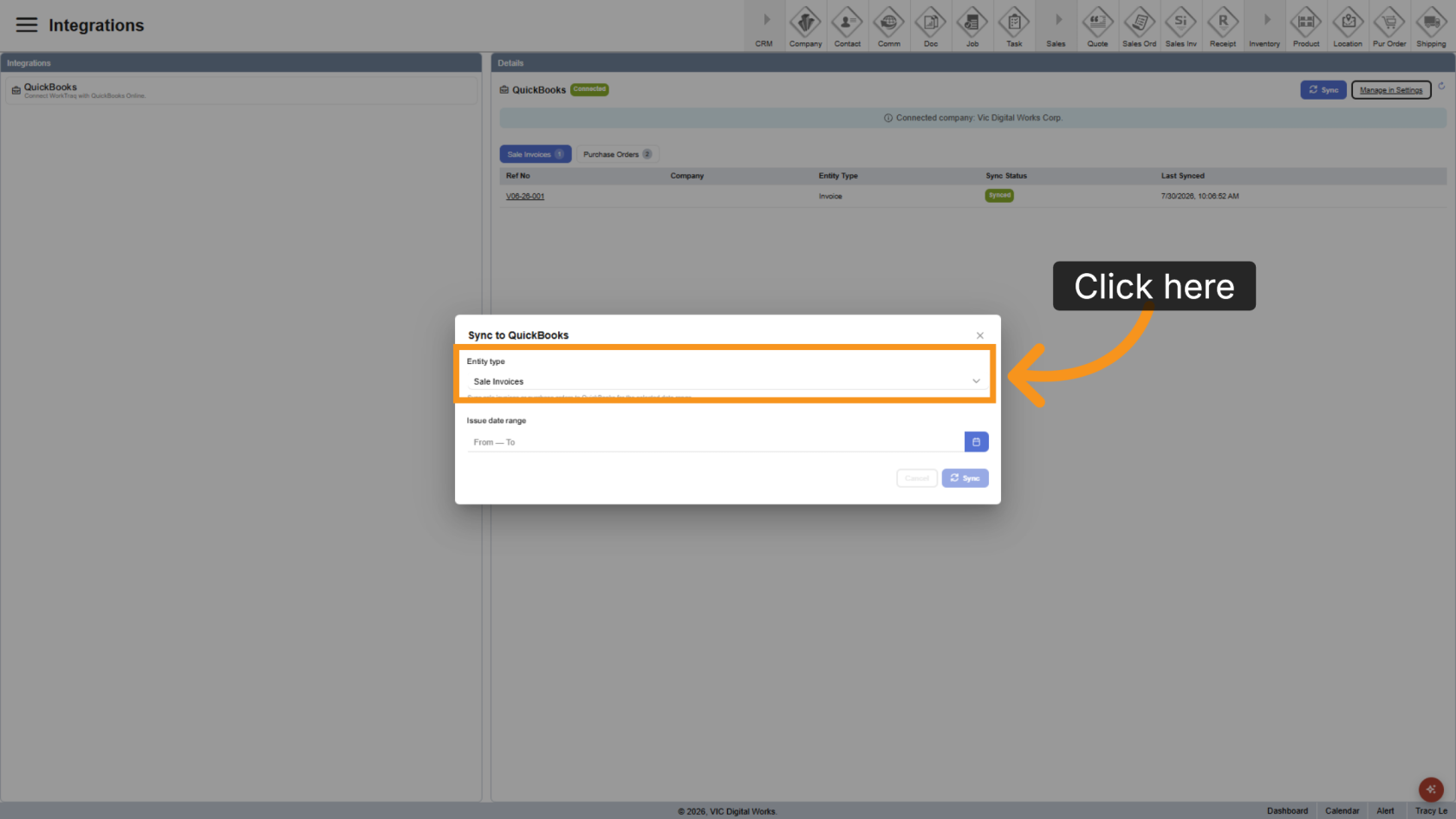Click the Connected company info banner
Viewport: 1456px width, 819px height.
point(972,118)
